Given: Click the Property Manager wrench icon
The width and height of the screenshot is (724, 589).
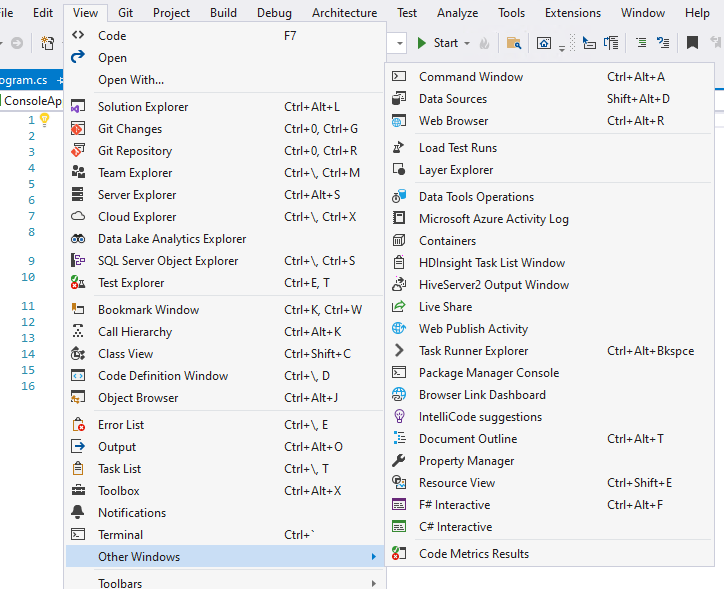Looking at the screenshot, I should [399, 460].
